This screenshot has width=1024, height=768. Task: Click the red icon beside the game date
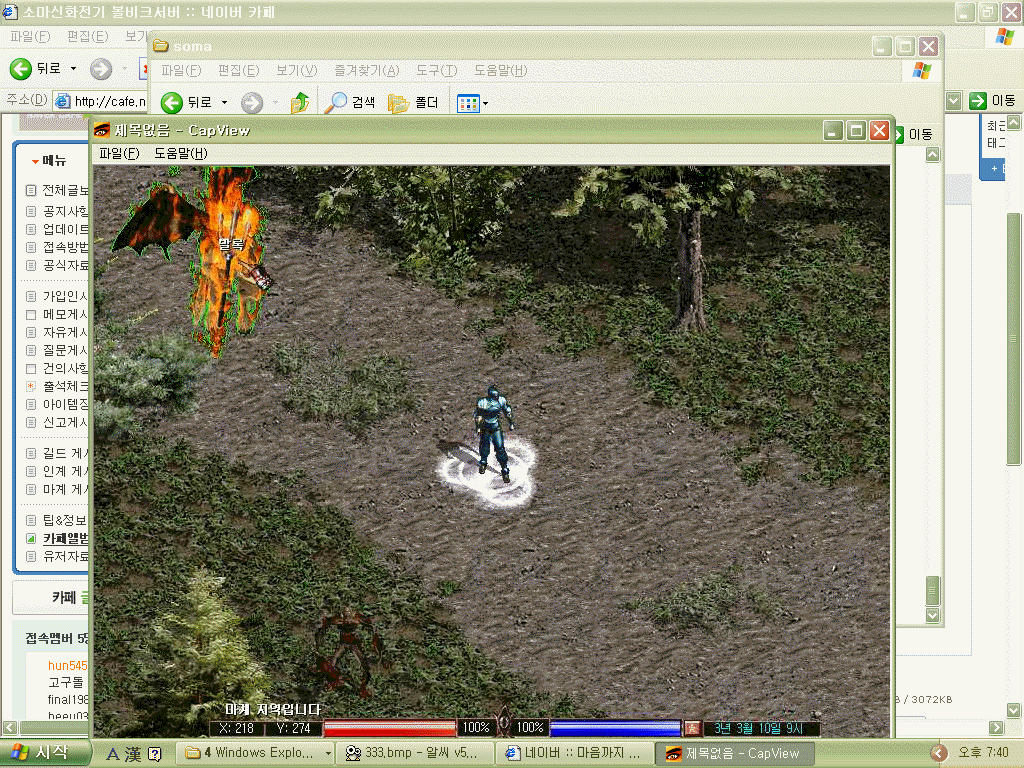tap(692, 728)
